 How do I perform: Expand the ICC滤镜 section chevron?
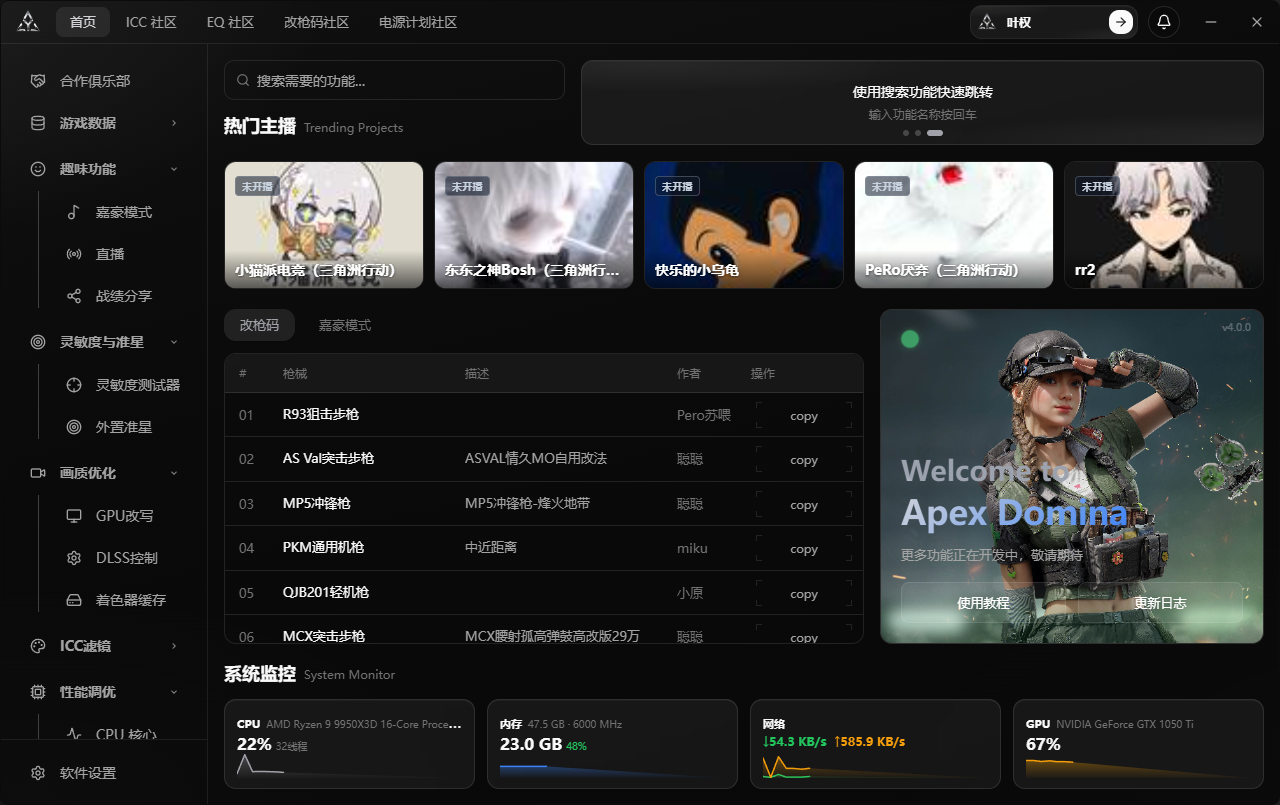point(174,646)
